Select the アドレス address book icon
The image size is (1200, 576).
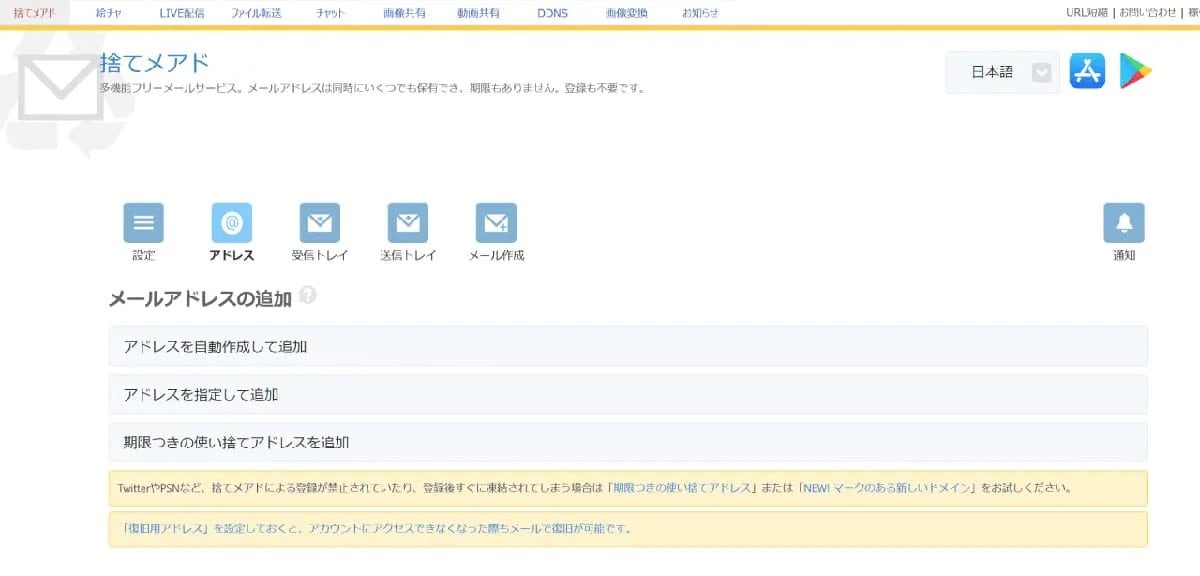(231, 222)
